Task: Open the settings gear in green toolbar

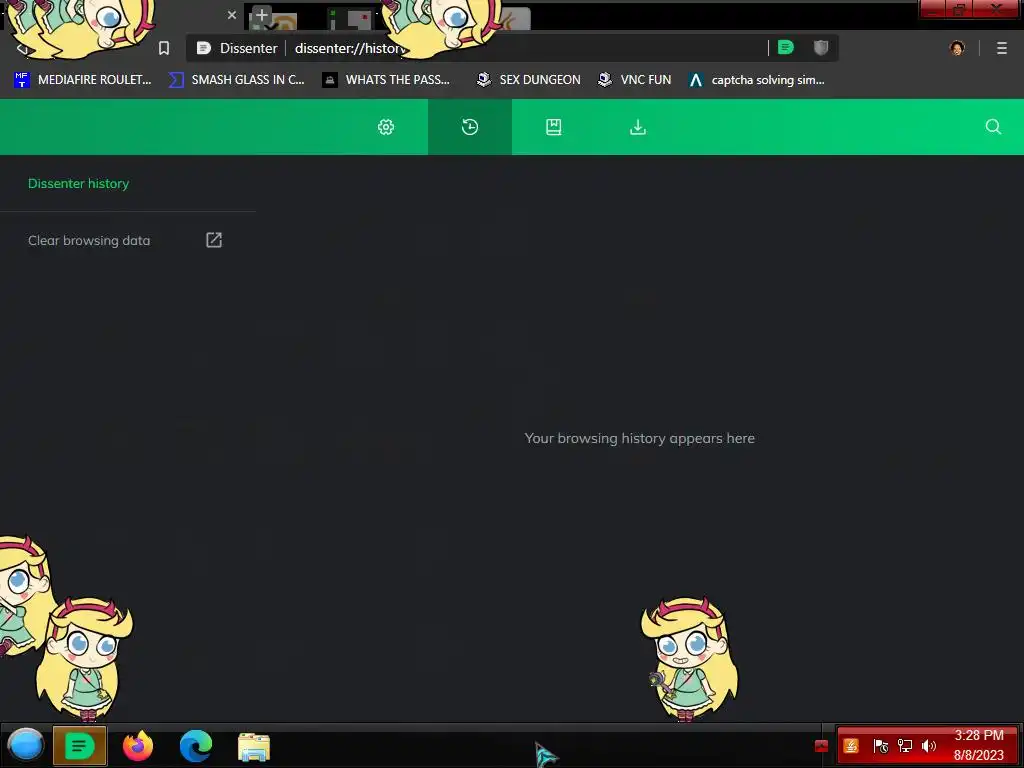Action: (x=386, y=127)
